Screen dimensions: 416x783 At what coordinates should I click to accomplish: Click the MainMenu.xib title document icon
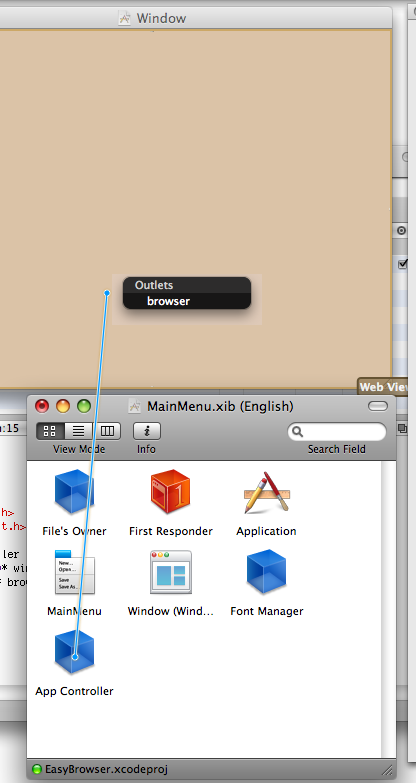(134, 406)
